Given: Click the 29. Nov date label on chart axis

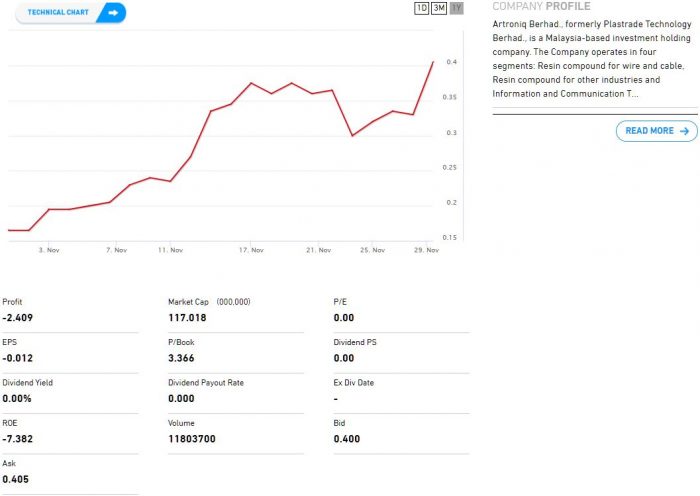Looking at the screenshot, I should [x=427, y=250].
